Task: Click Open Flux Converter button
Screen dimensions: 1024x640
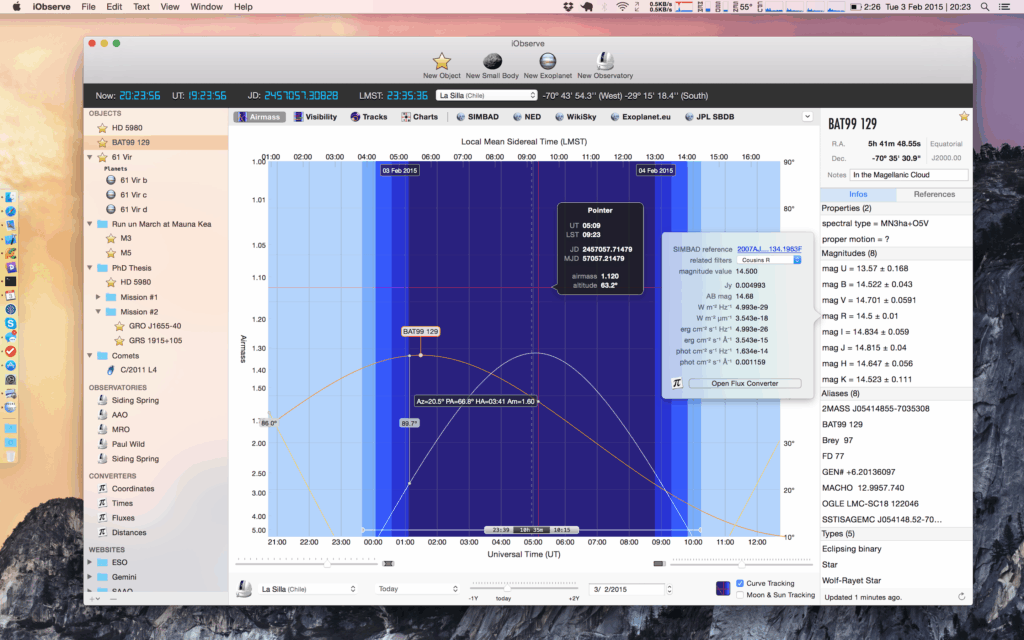Action: pyautogui.click(x=744, y=383)
